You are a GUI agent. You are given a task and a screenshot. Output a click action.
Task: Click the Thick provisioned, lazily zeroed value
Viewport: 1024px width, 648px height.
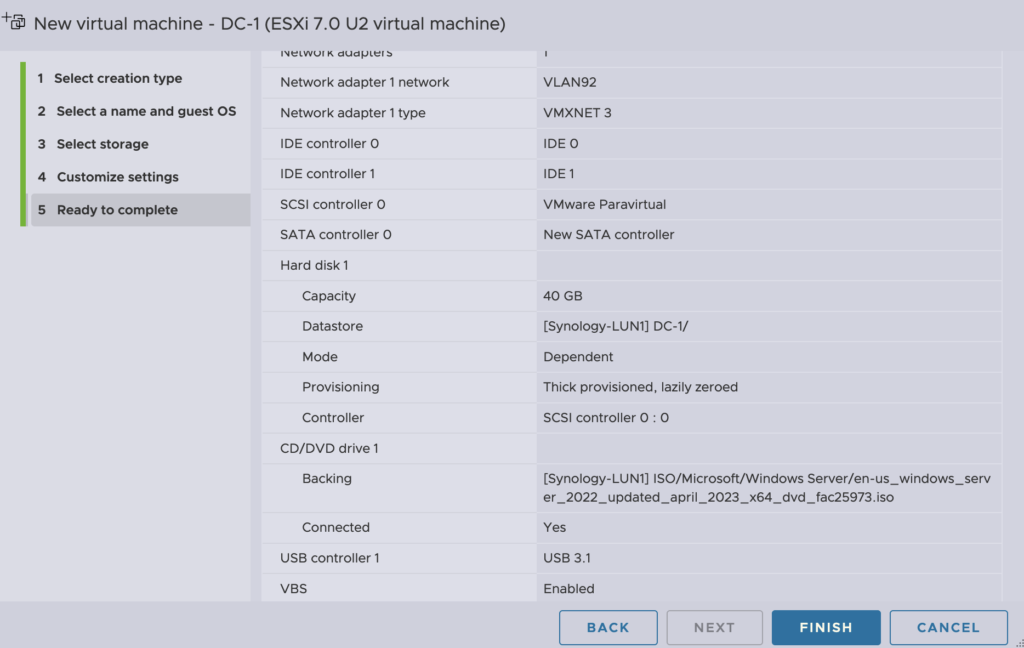coord(640,387)
